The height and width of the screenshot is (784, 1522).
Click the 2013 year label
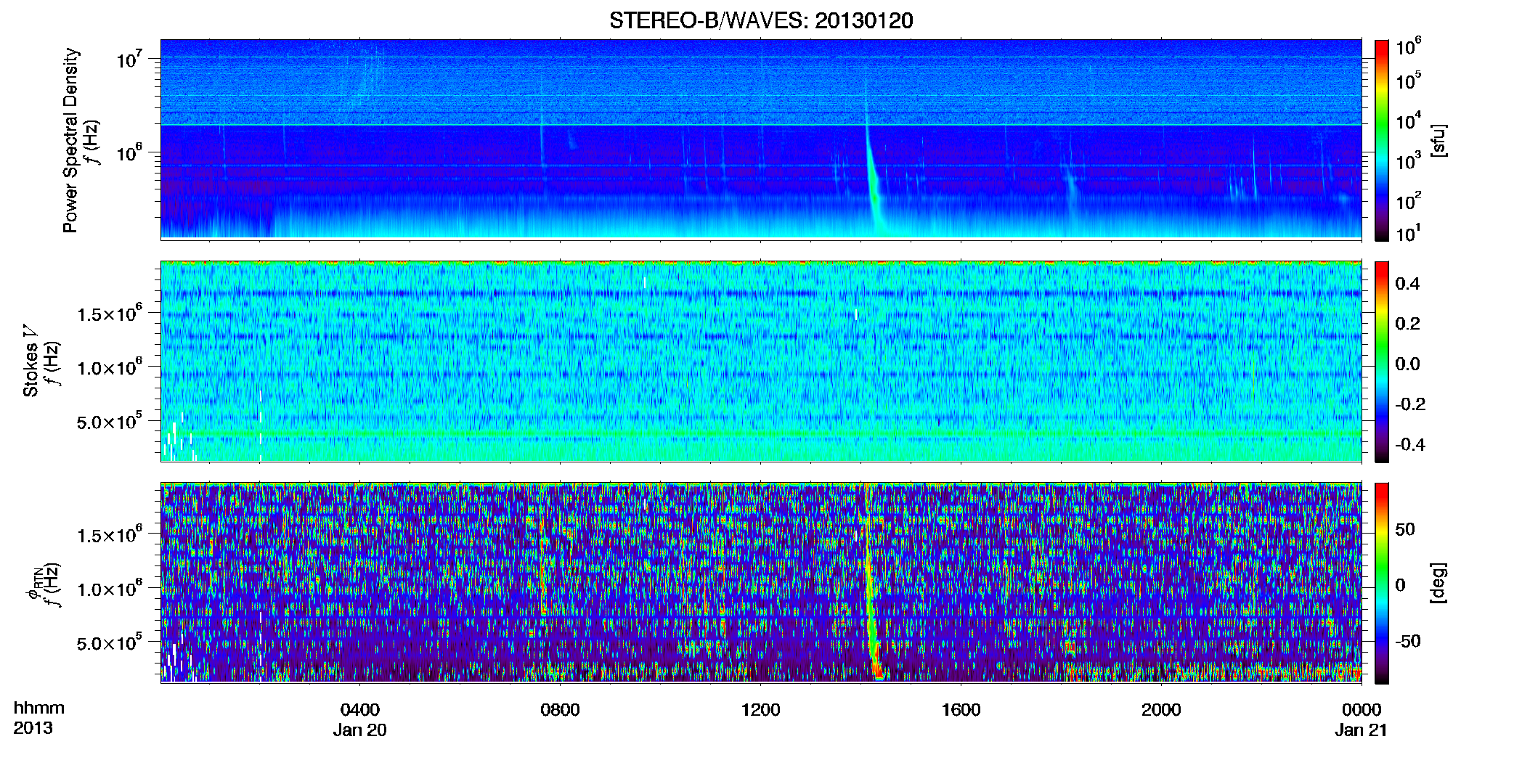click(33, 728)
